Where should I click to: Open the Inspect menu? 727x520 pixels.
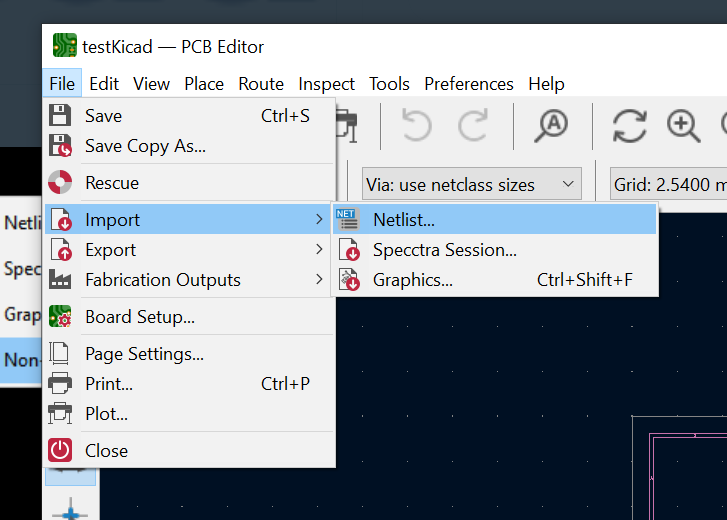point(326,84)
